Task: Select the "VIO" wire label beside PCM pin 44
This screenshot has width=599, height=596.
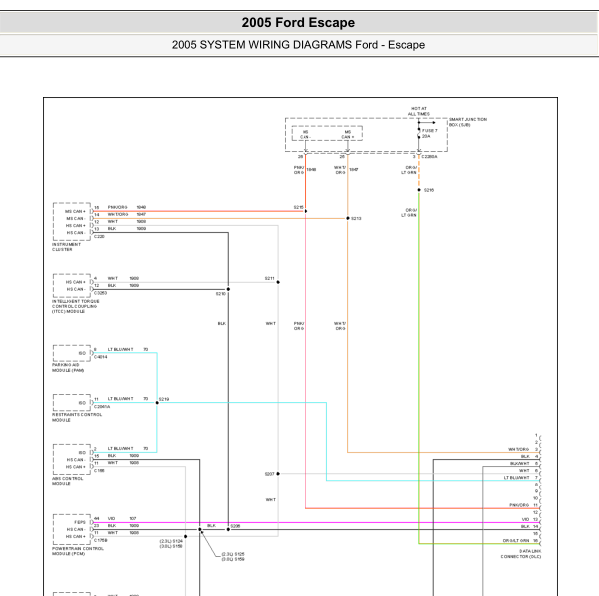Action: click(x=111, y=518)
